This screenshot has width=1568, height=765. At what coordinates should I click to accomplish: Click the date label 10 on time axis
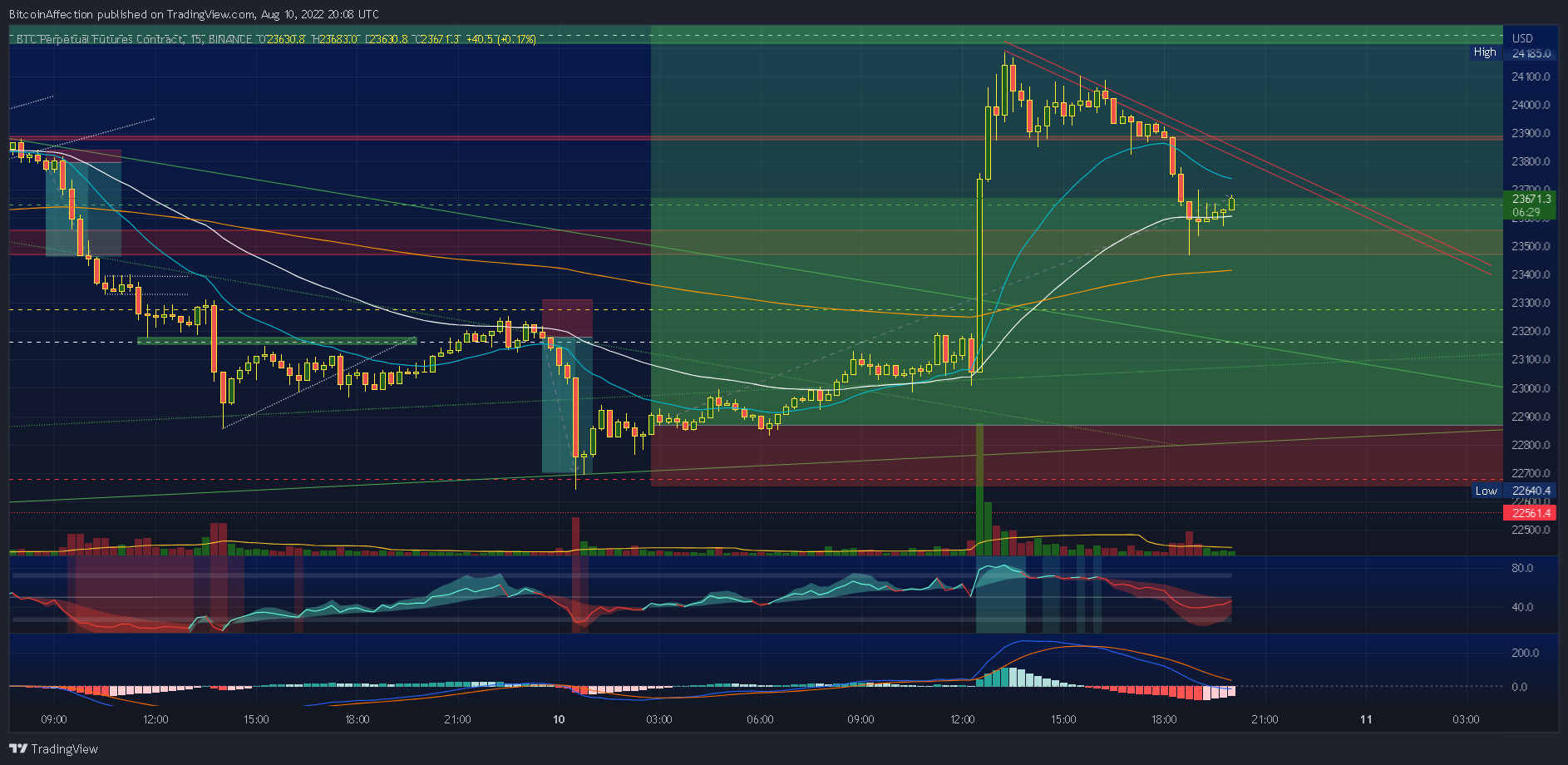point(559,719)
